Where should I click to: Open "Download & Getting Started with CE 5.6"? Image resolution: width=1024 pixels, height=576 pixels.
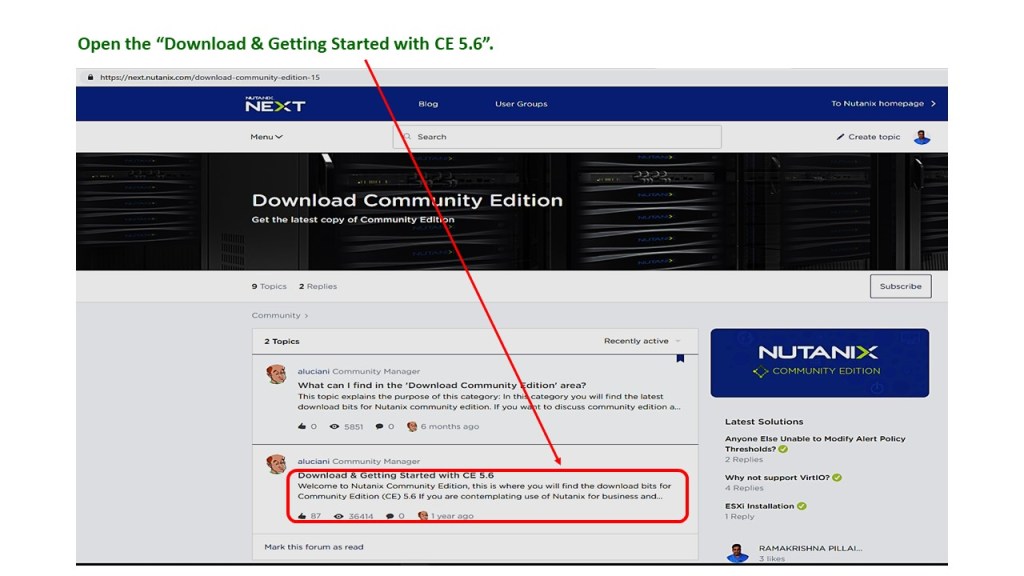click(396, 475)
